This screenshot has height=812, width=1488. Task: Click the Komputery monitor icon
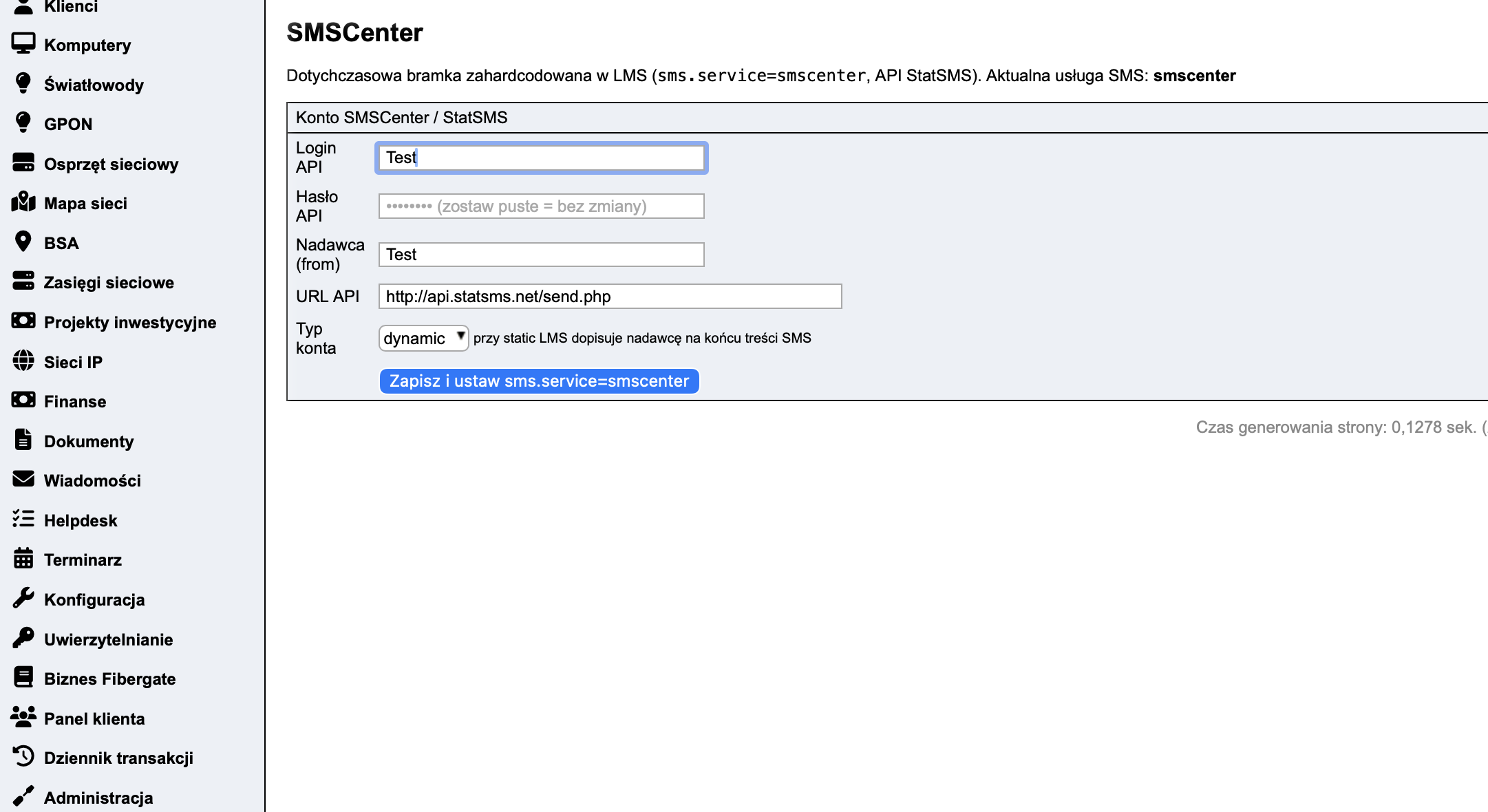click(23, 43)
